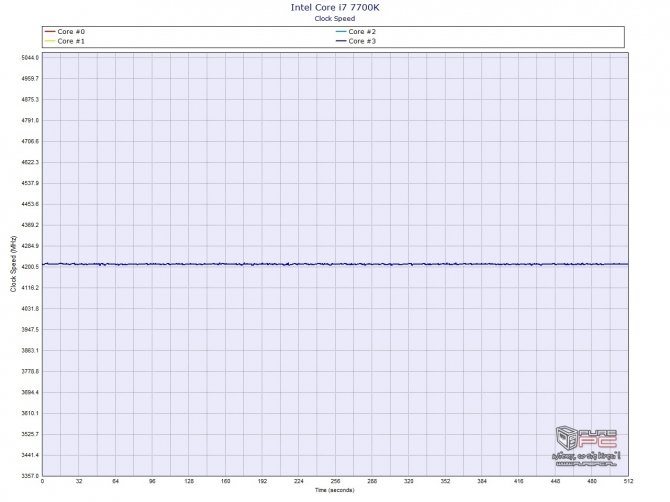Click the 3610.1 y-axis value
This screenshot has height=502, width=670.
30,413
